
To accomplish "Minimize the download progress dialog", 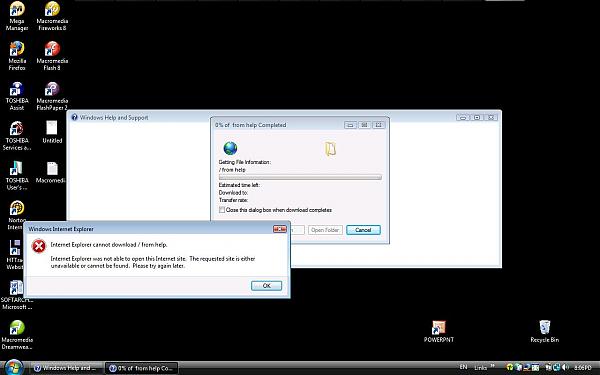I will [x=350, y=125].
